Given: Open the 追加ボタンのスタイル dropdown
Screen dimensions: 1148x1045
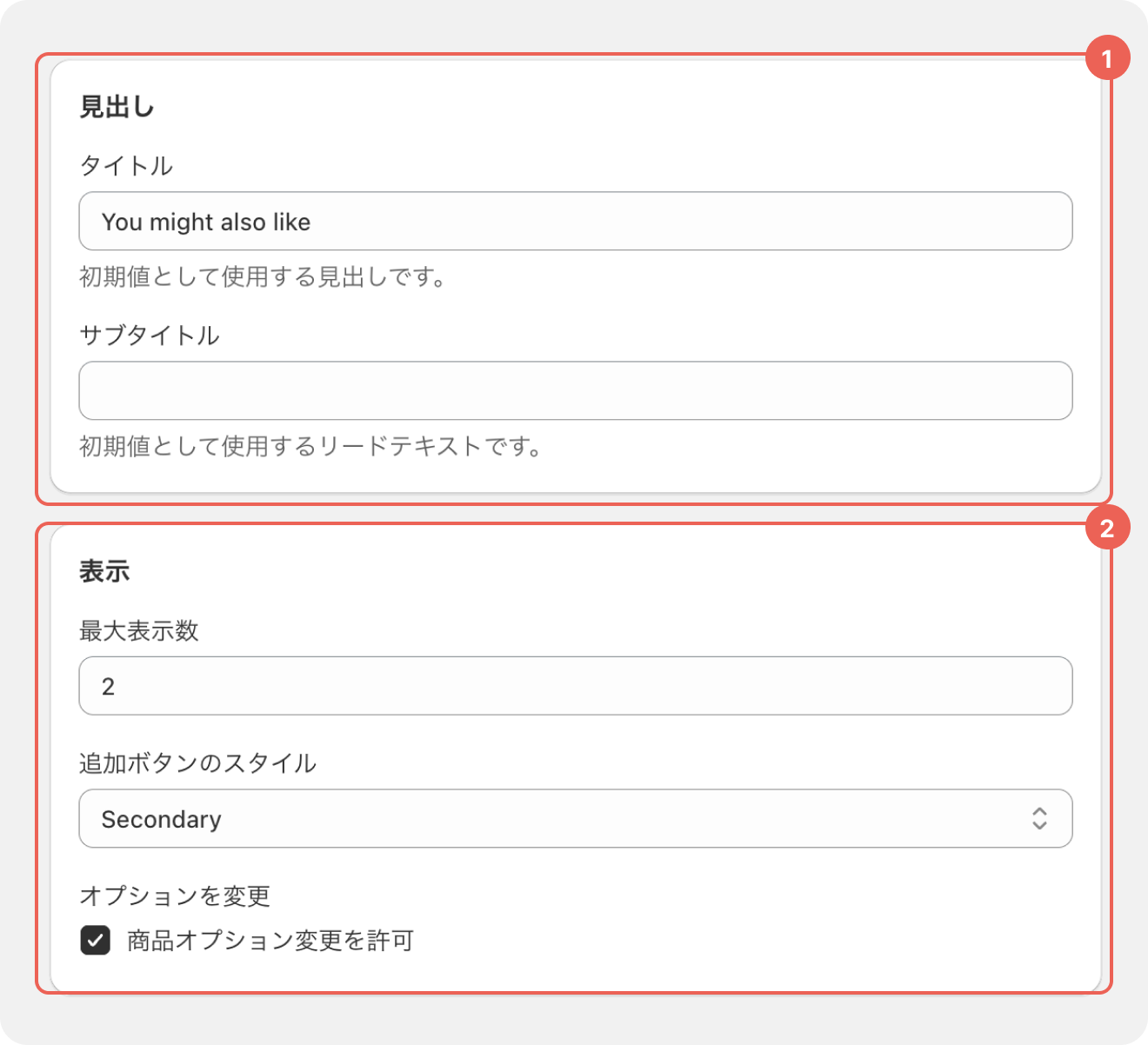Looking at the screenshot, I should coord(574,818).
